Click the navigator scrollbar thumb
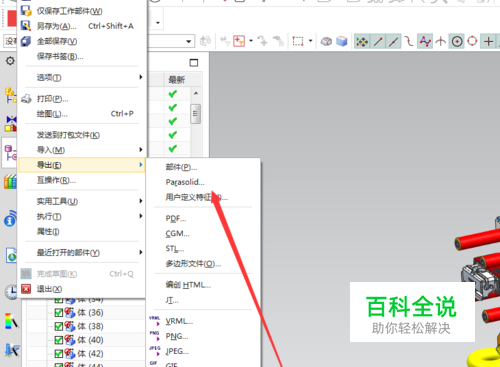Screen dimensions: 500x367 [195, 114]
